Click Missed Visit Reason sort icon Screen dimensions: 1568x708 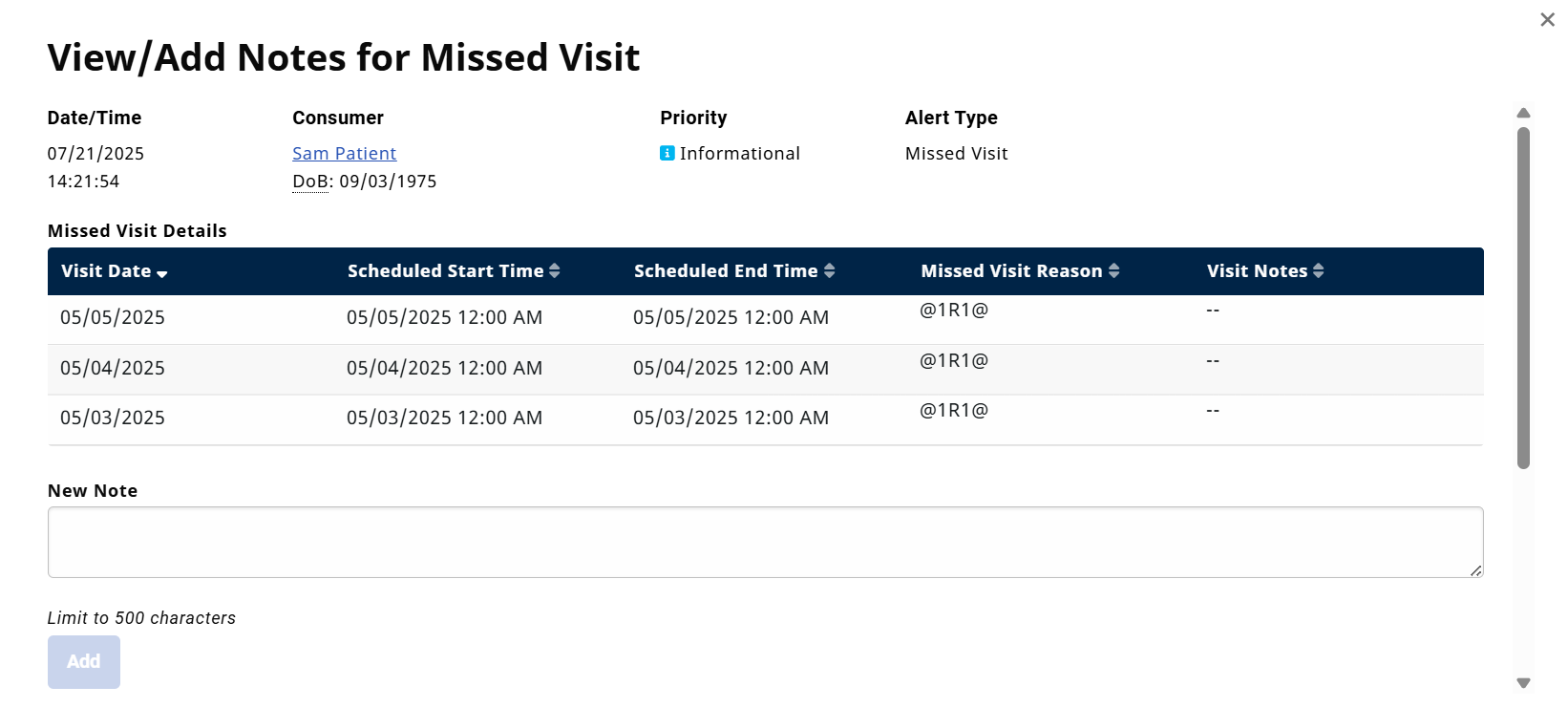coord(1113,271)
